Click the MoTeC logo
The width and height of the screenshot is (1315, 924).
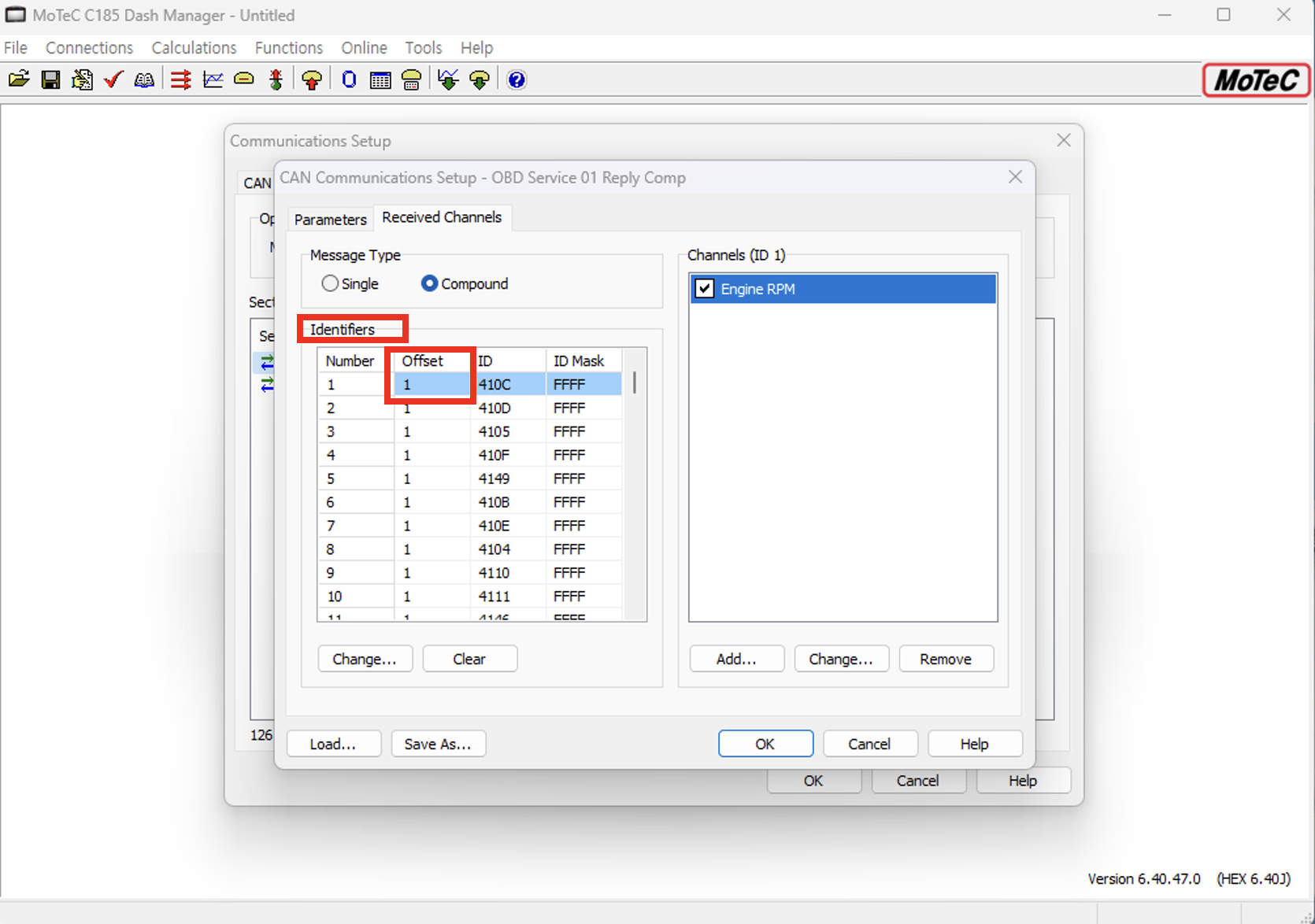1256,80
